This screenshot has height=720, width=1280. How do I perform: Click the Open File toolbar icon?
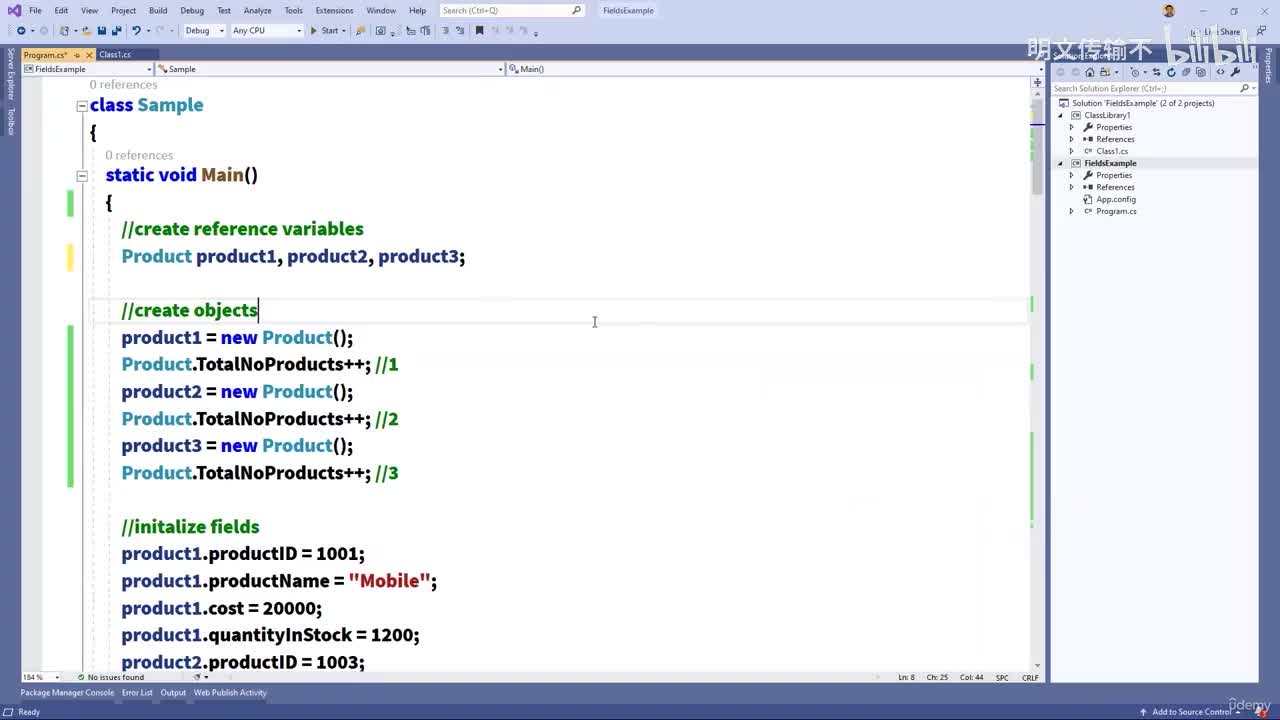88,31
